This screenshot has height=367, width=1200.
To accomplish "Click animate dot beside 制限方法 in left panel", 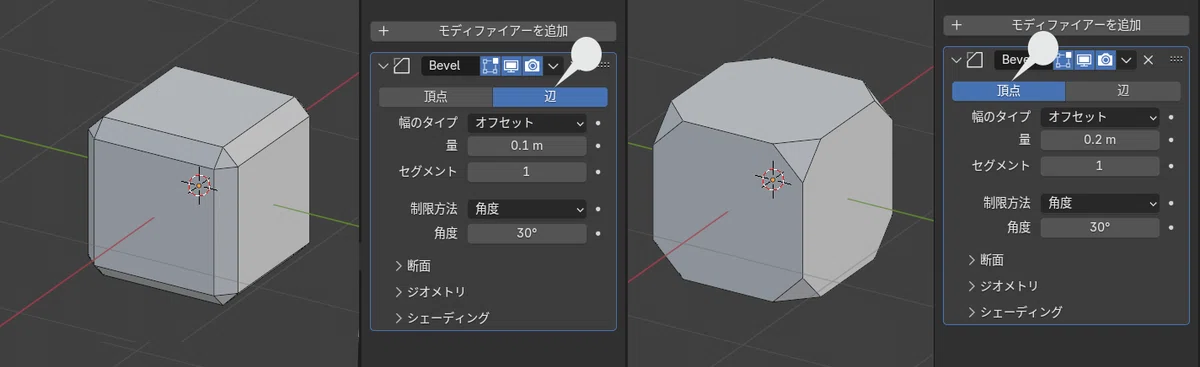I will pos(598,209).
